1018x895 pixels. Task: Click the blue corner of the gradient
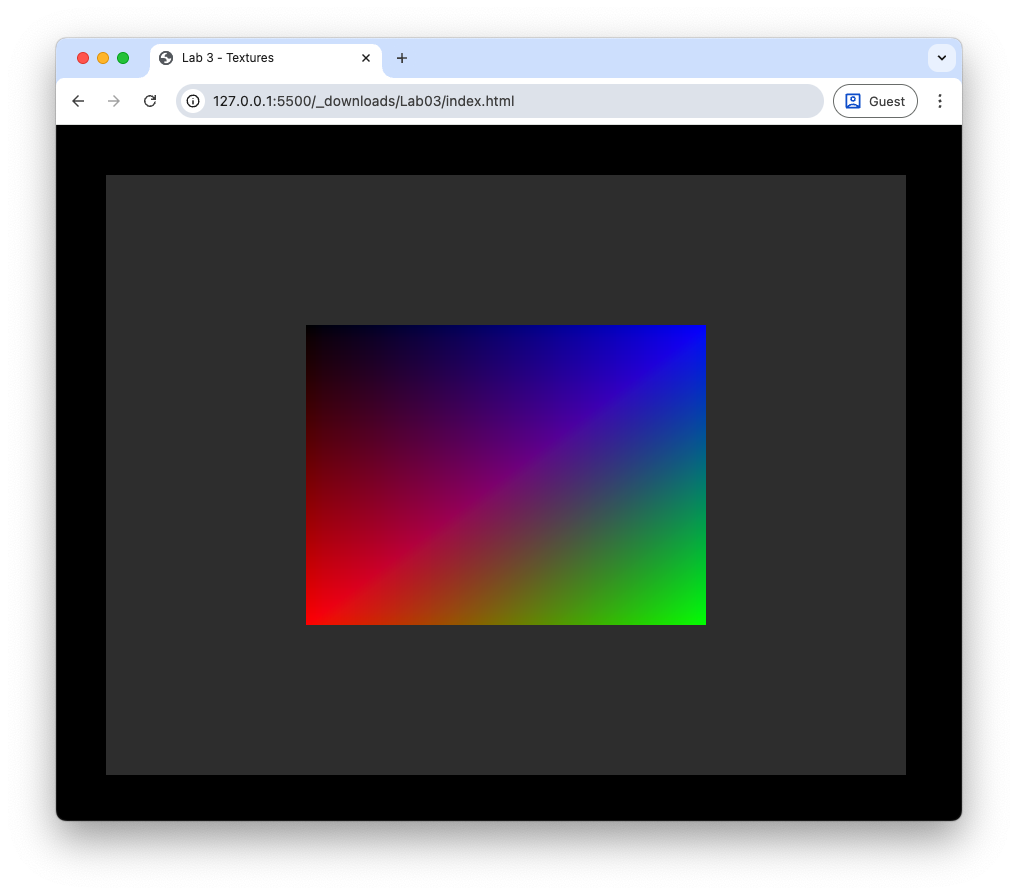point(697,334)
